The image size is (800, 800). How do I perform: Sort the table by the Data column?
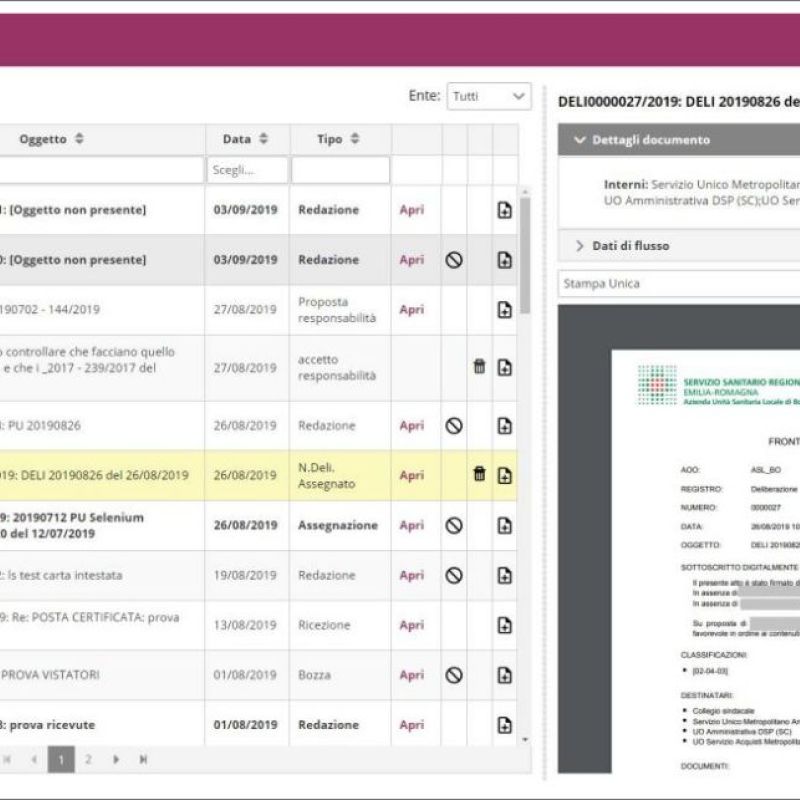point(263,139)
